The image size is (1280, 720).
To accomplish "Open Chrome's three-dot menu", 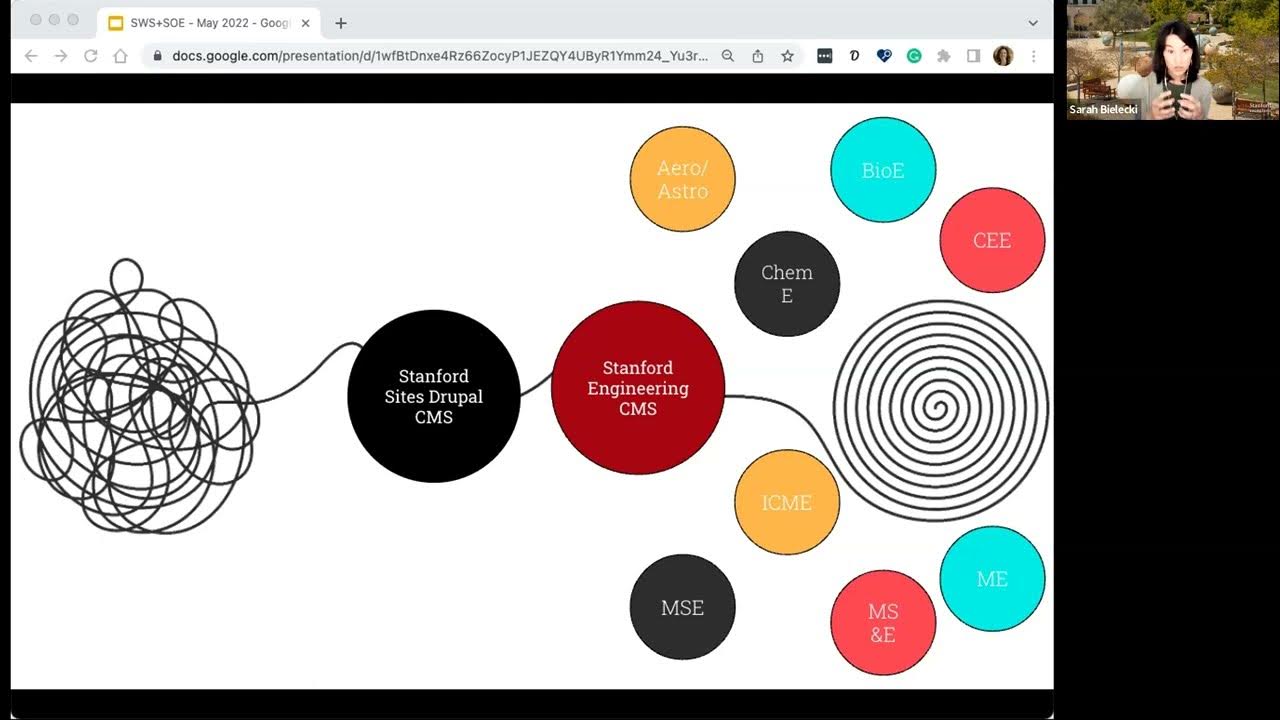I will coord(1033,56).
